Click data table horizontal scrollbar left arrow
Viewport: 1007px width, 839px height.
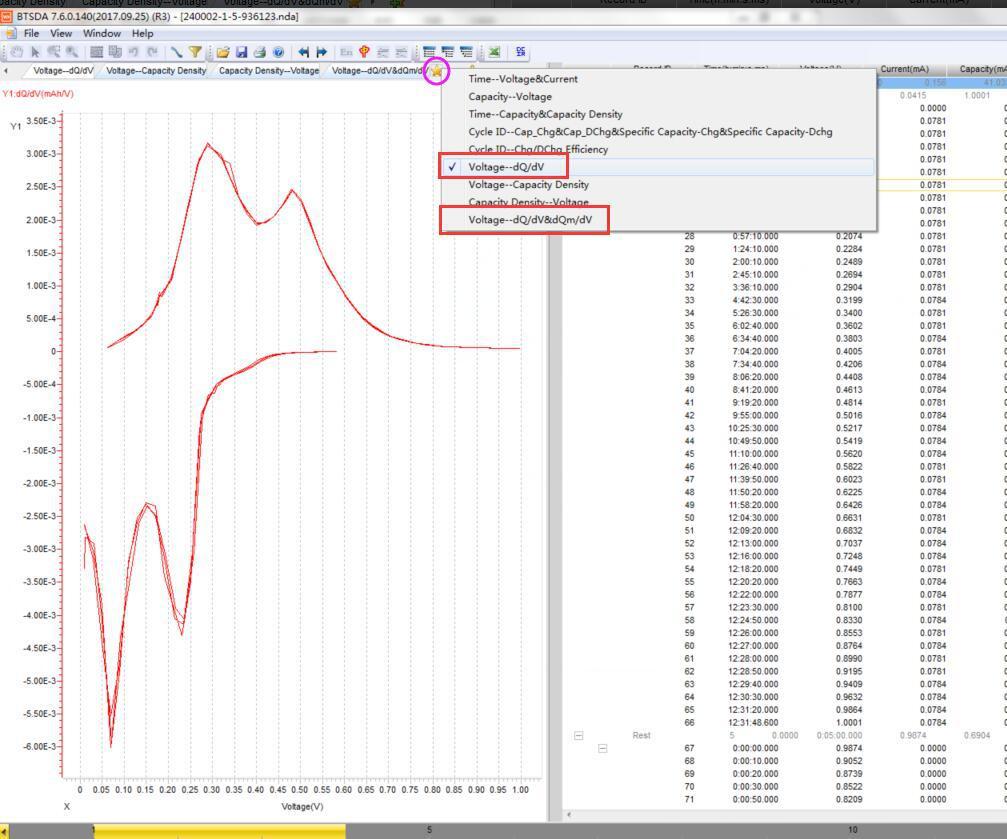pyautogui.click(x=568, y=815)
